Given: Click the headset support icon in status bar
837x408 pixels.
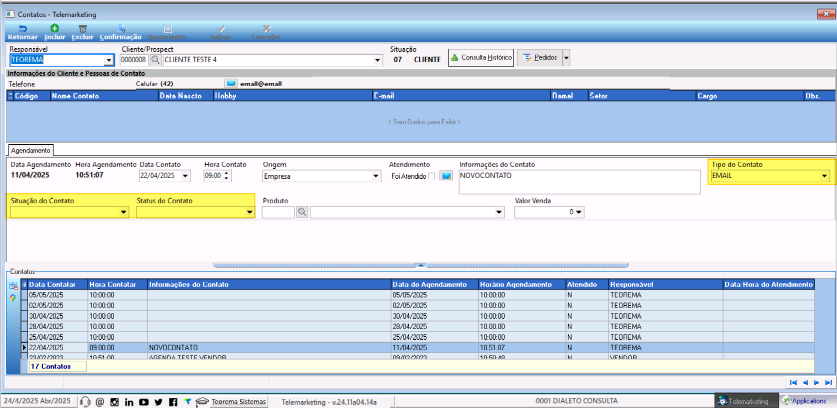Looking at the screenshot, I should [x=85, y=402].
